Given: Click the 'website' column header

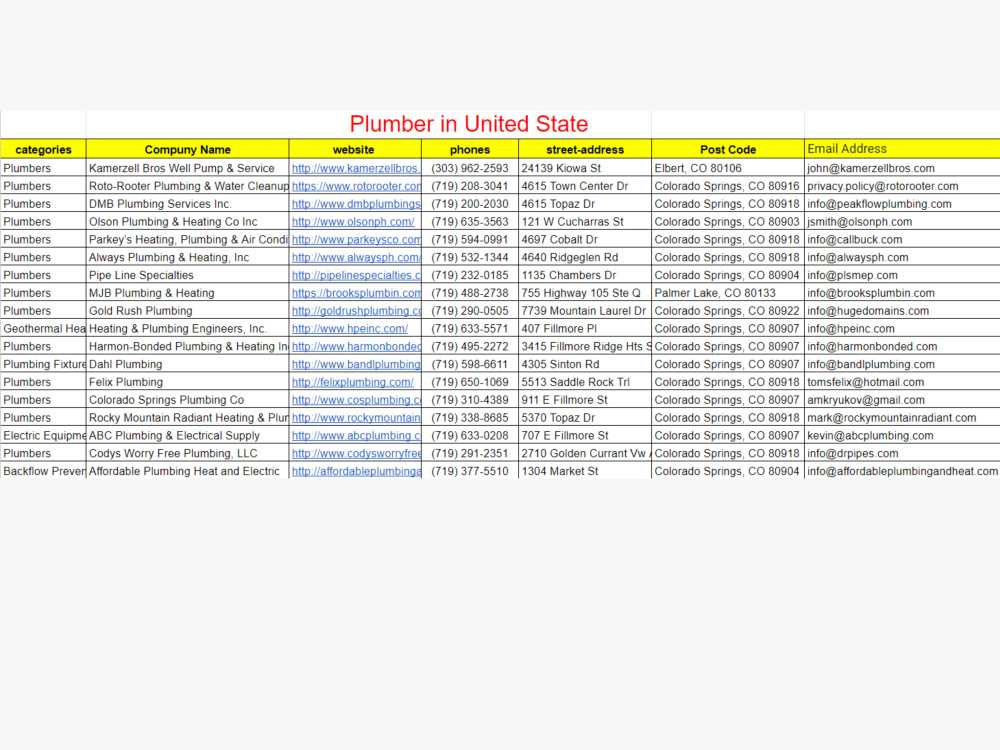Looking at the screenshot, I should tap(355, 149).
